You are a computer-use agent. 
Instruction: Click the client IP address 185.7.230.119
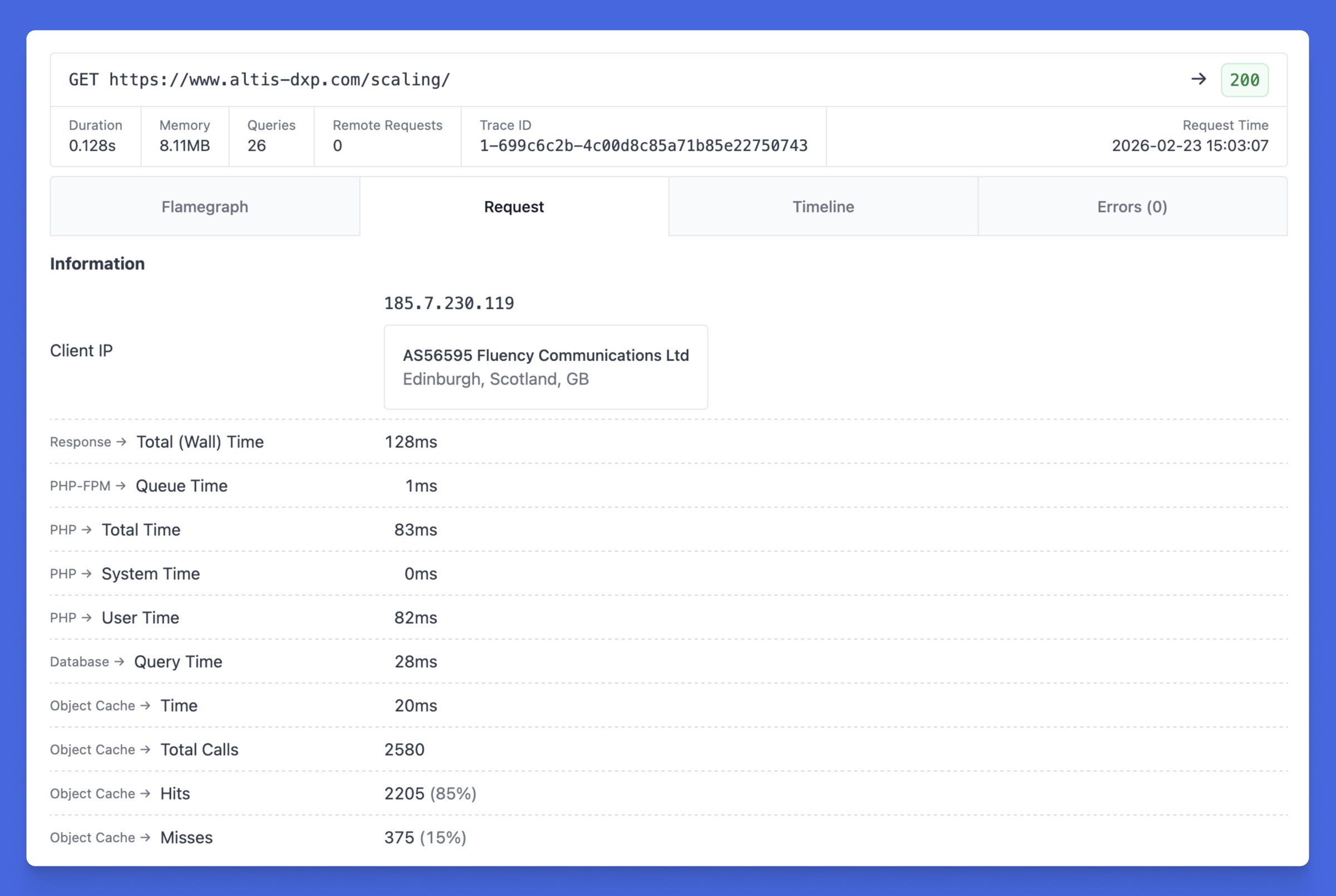[x=449, y=303]
